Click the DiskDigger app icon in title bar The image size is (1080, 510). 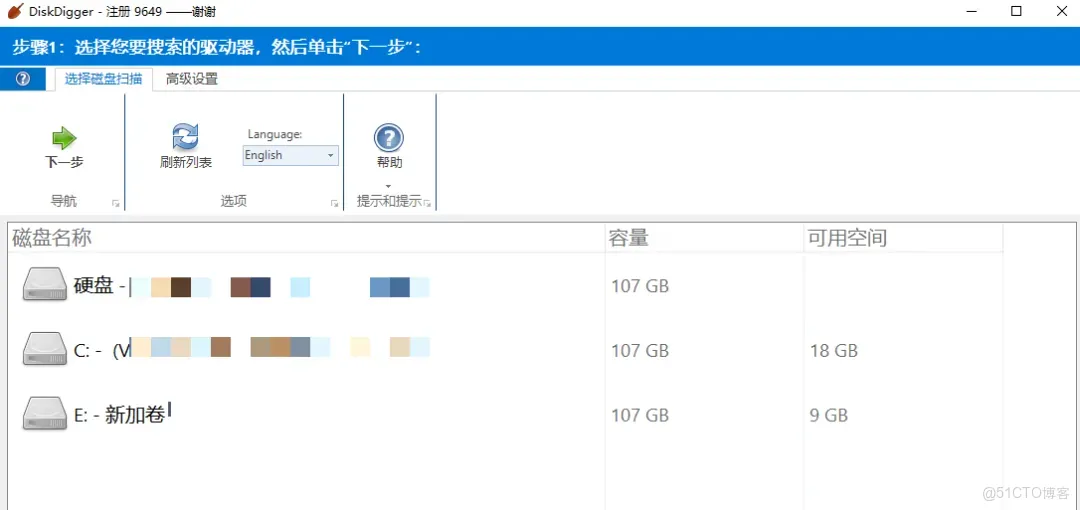point(15,12)
